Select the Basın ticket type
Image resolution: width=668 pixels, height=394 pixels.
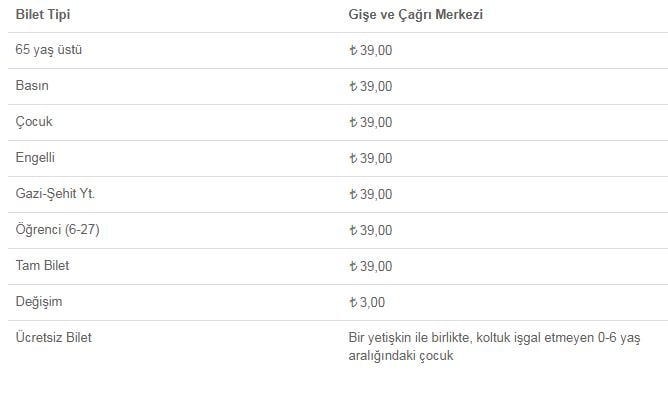tap(32, 86)
